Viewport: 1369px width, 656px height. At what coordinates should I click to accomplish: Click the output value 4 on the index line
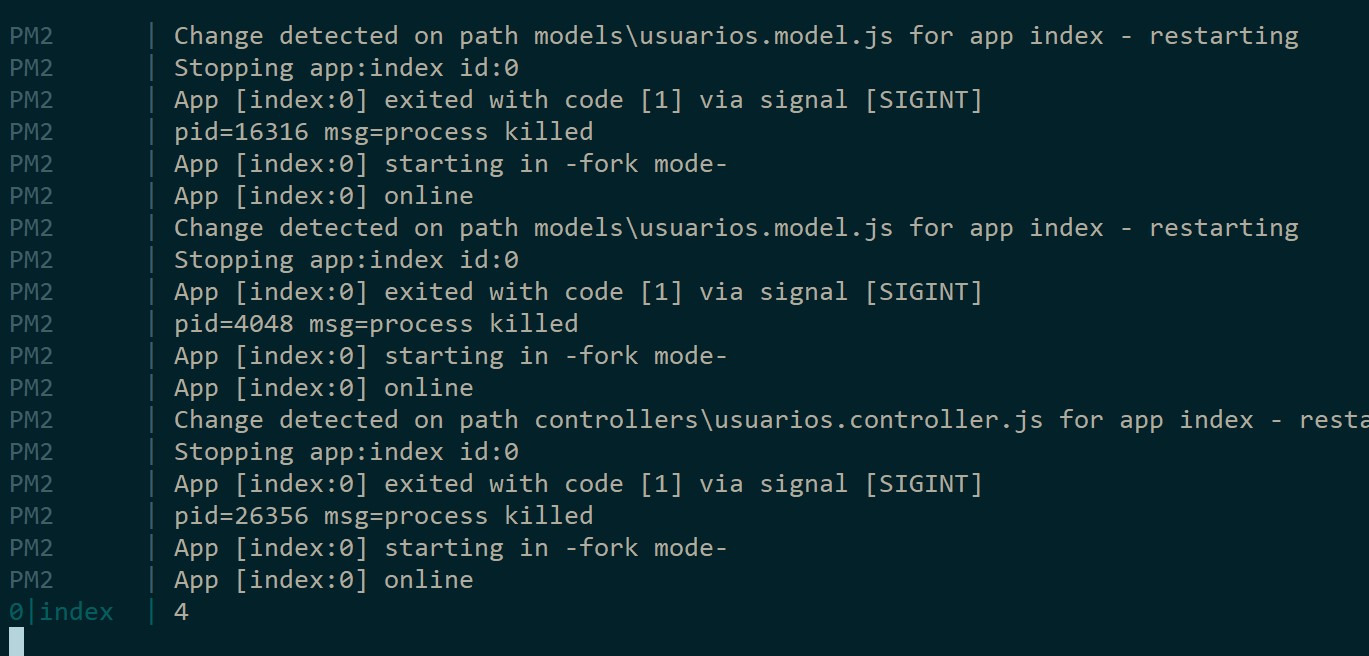pyautogui.click(x=181, y=612)
